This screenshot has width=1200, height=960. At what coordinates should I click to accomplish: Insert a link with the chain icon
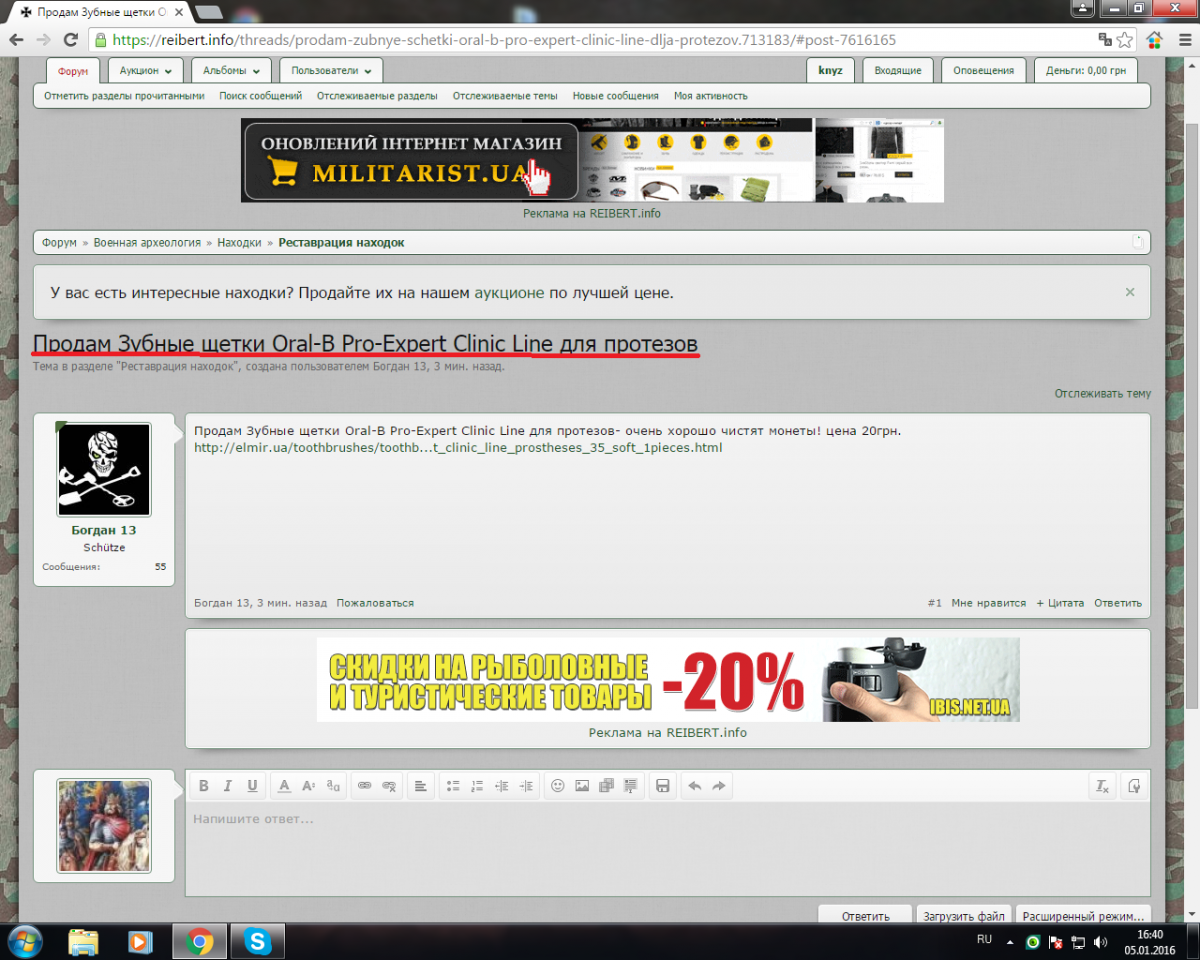click(364, 786)
